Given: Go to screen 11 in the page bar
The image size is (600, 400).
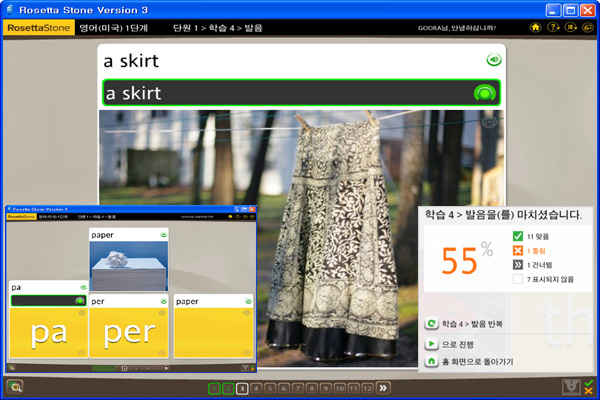Looking at the screenshot, I should [x=353, y=389].
